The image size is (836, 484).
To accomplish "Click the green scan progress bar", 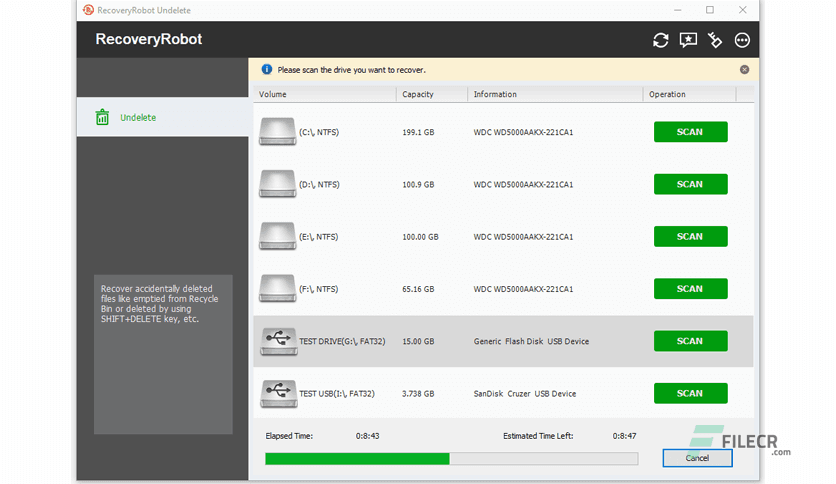I will pos(451,458).
